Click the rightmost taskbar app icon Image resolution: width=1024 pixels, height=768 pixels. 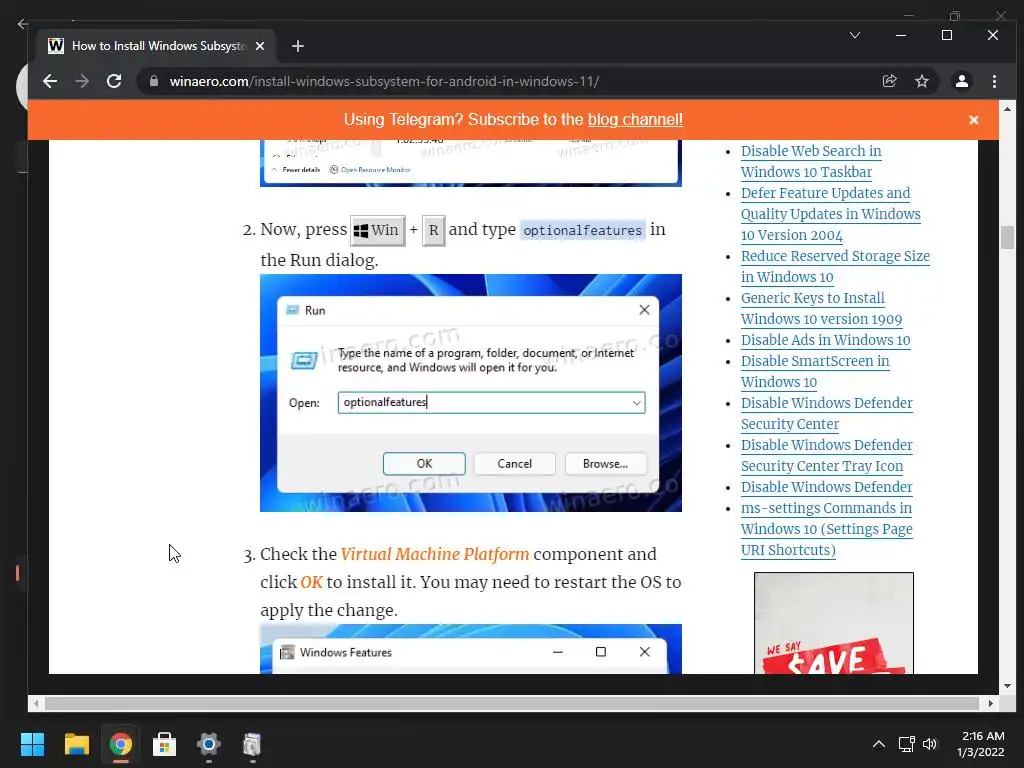coord(252,744)
